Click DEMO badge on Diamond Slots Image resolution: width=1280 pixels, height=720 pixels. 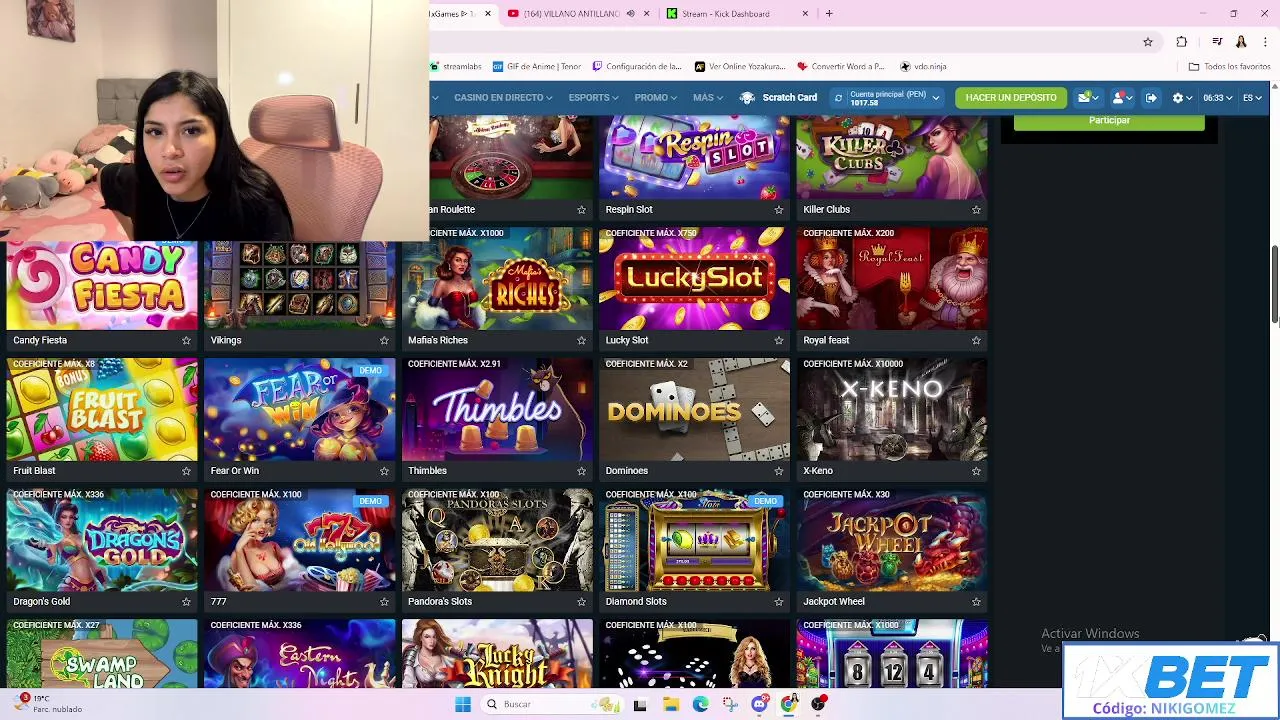tap(765, 501)
